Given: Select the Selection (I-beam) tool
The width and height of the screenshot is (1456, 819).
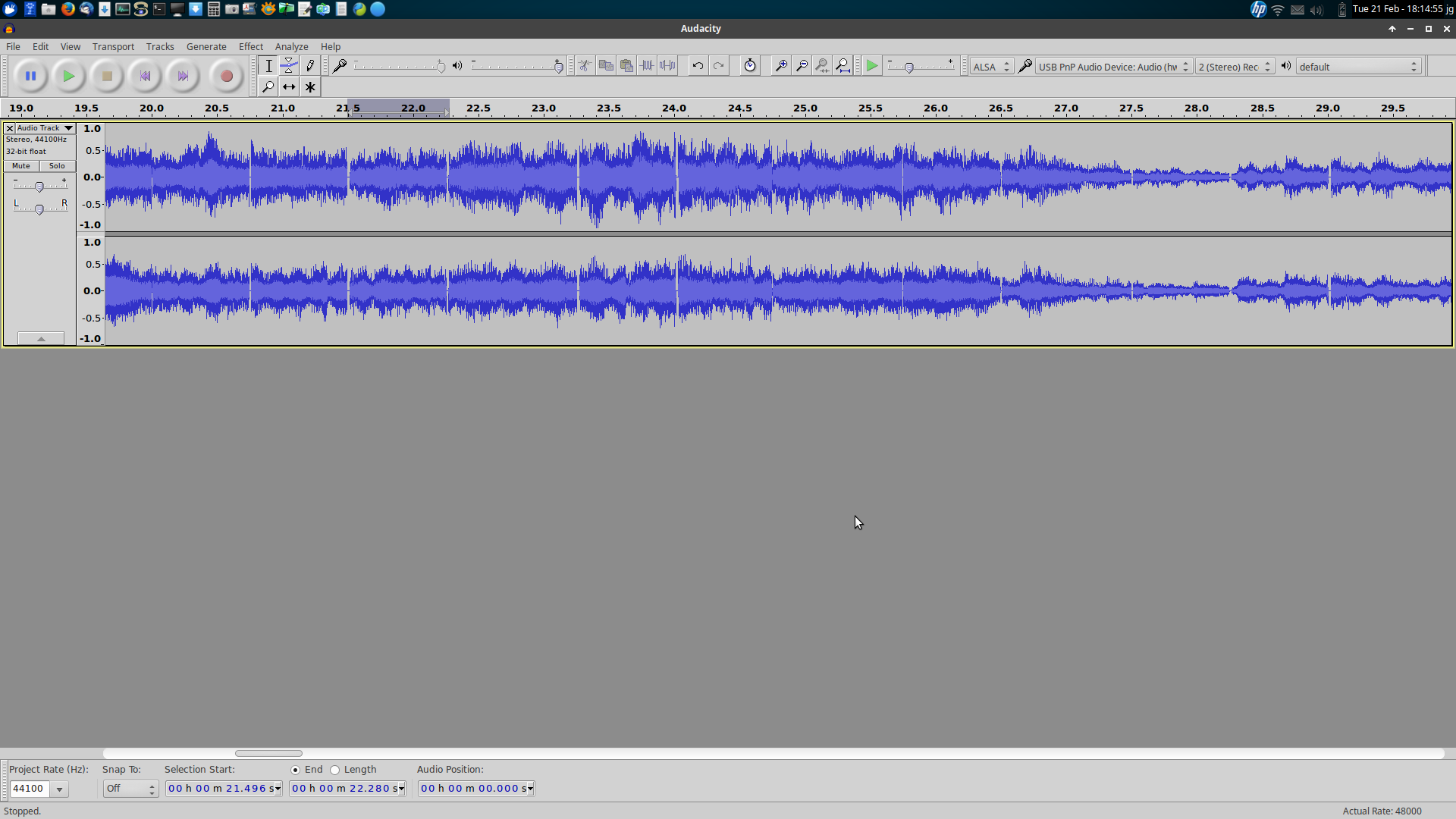Looking at the screenshot, I should (x=268, y=66).
